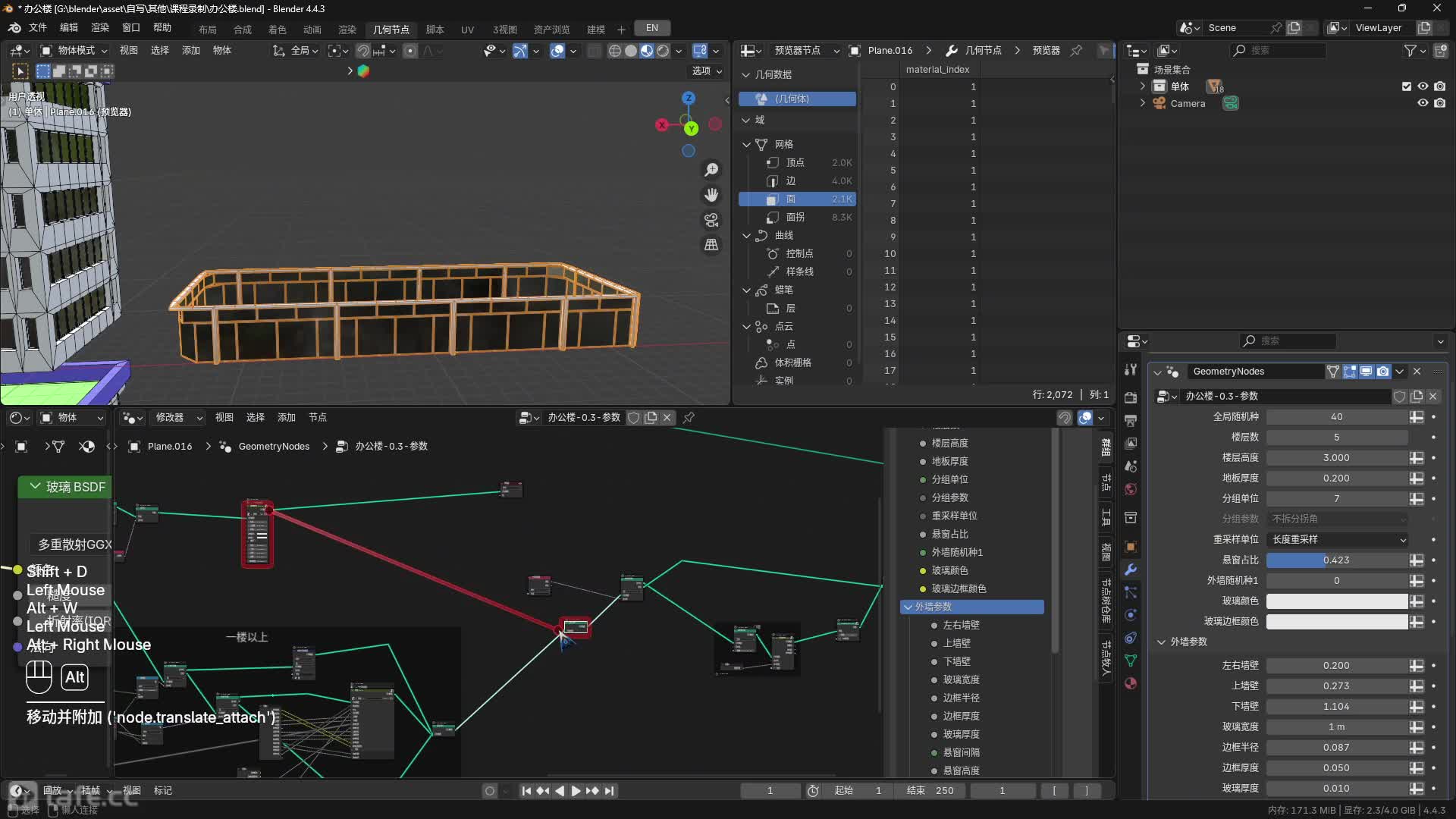Open the Physics properties tab
The width and height of the screenshot is (1456, 819).
point(1131,615)
